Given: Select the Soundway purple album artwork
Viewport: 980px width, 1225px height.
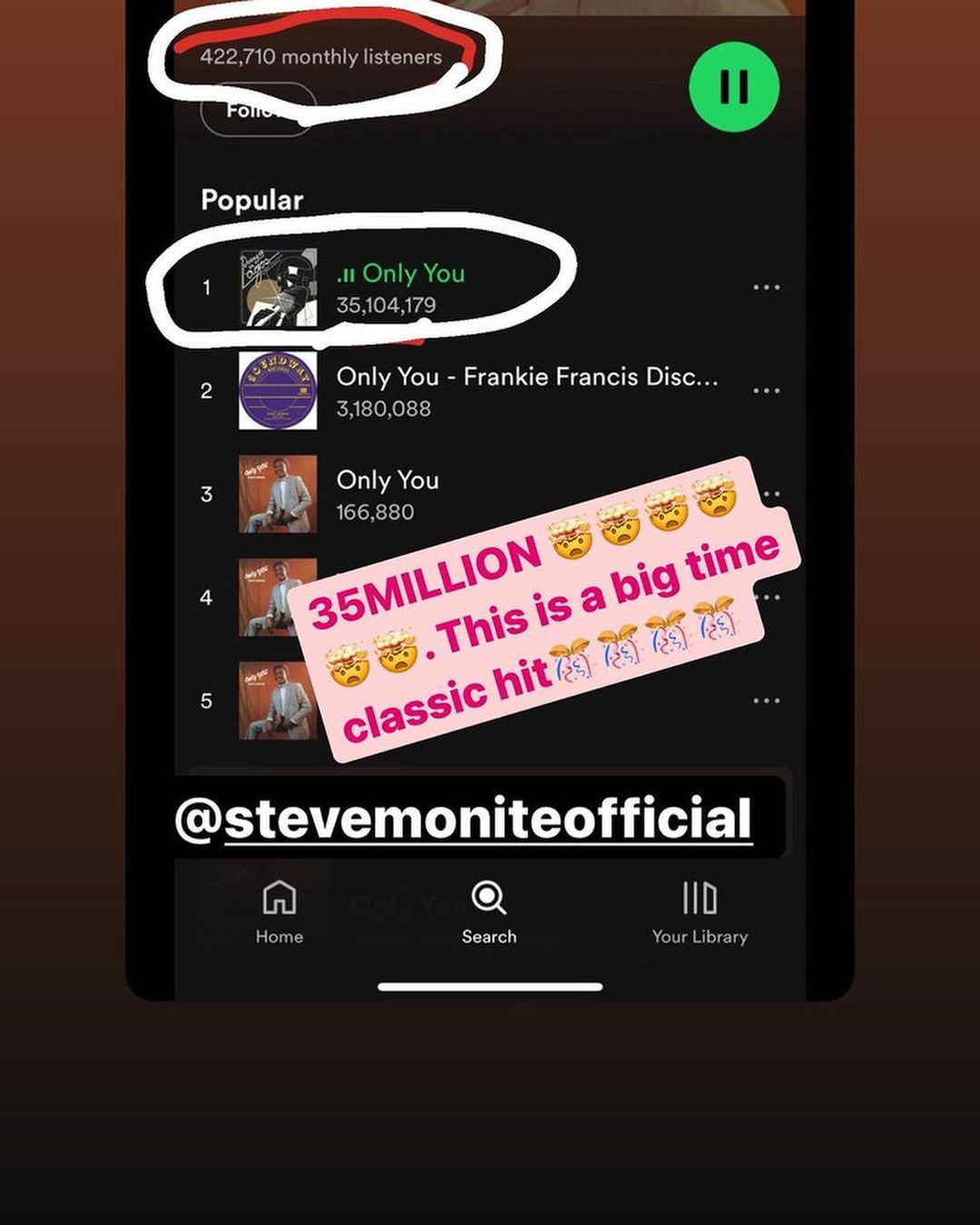Looking at the screenshot, I should click(278, 391).
